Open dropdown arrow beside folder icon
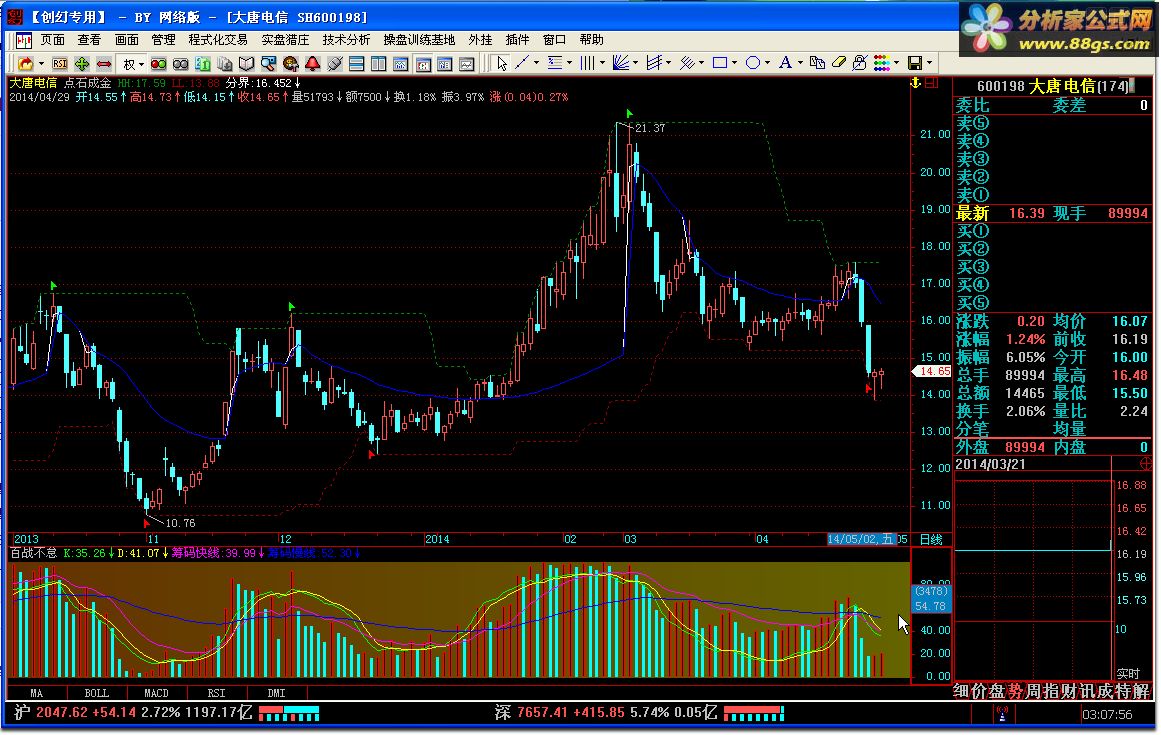This screenshot has width=1161, height=735. [41, 64]
